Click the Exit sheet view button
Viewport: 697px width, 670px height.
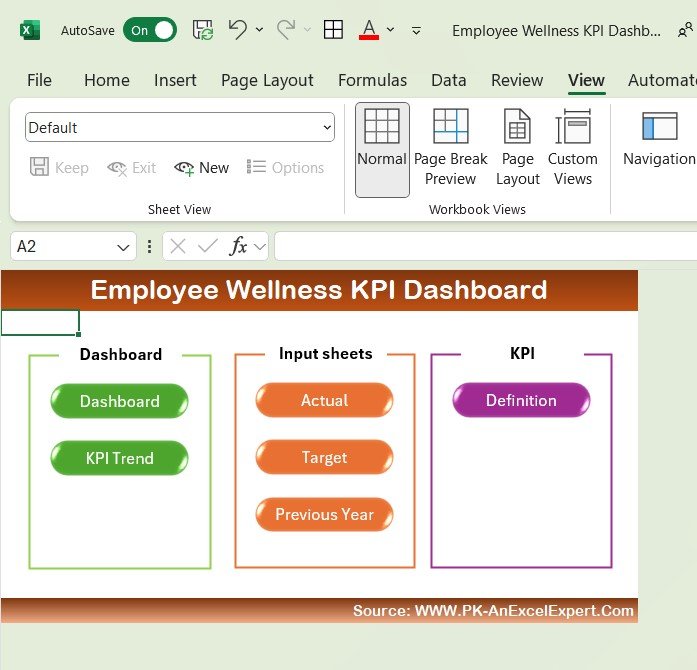point(132,168)
